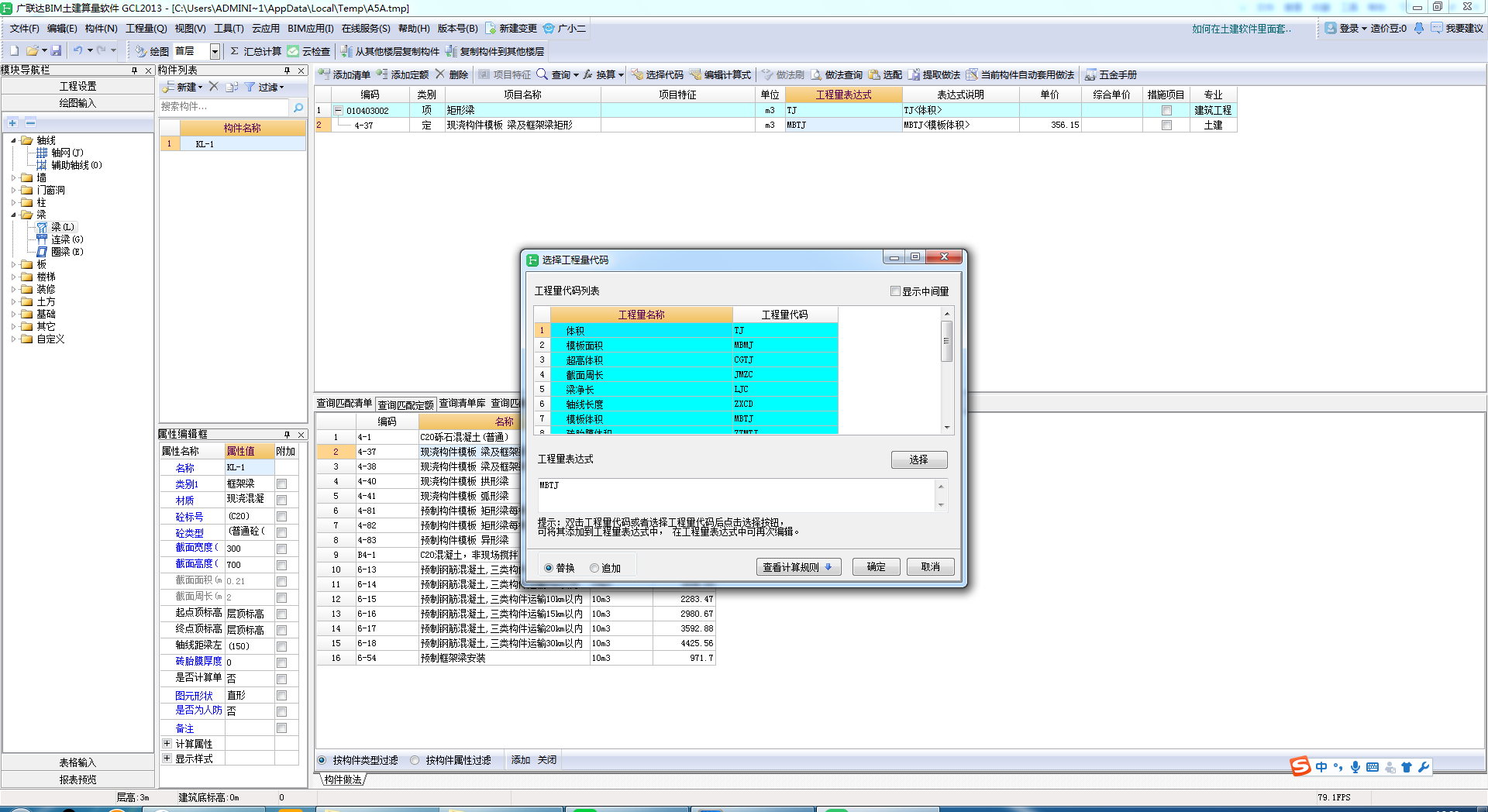Click 选配 tool
The height and width of the screenshot is (812, 1488).
(885, 74)
